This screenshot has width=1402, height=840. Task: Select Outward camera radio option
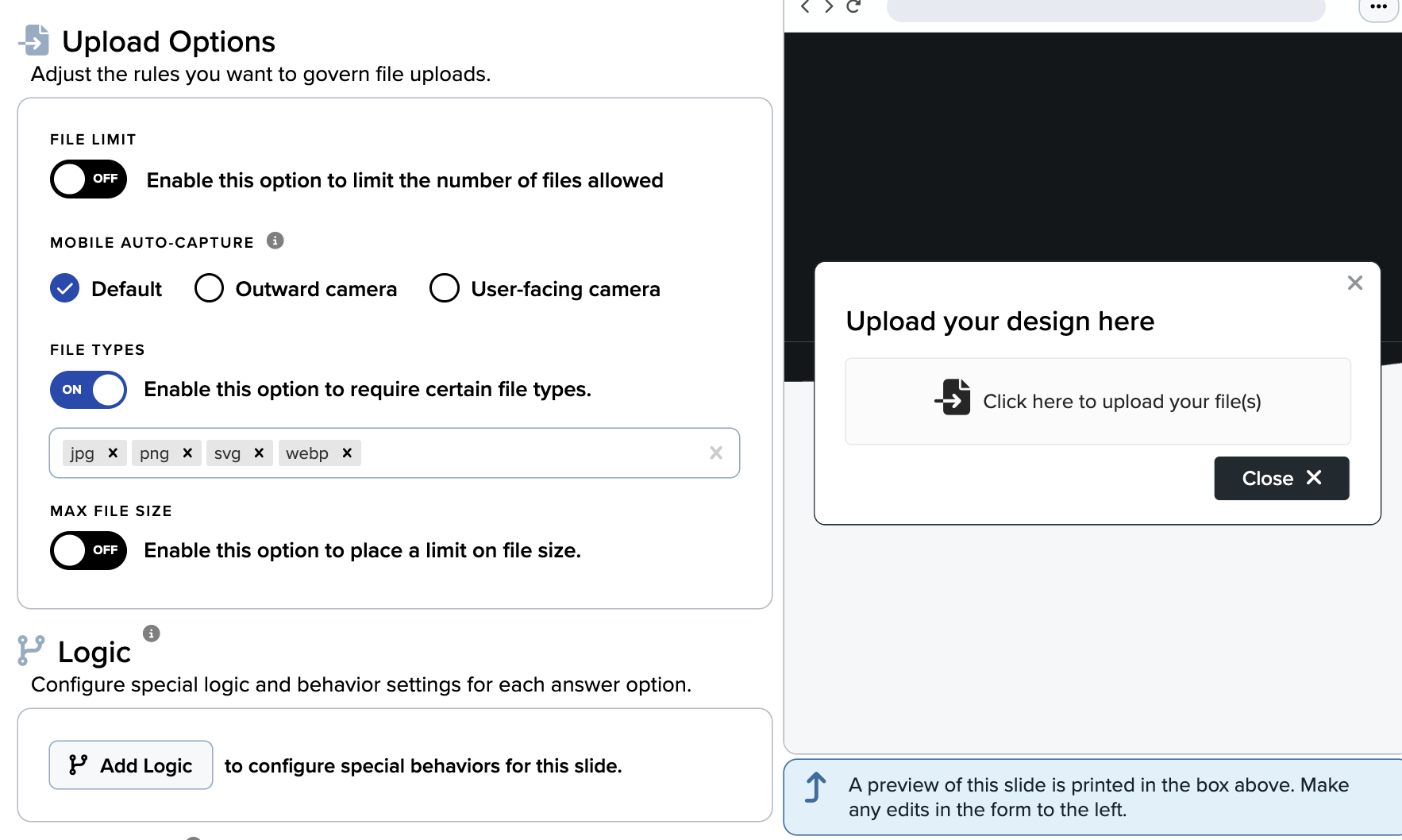209,288
